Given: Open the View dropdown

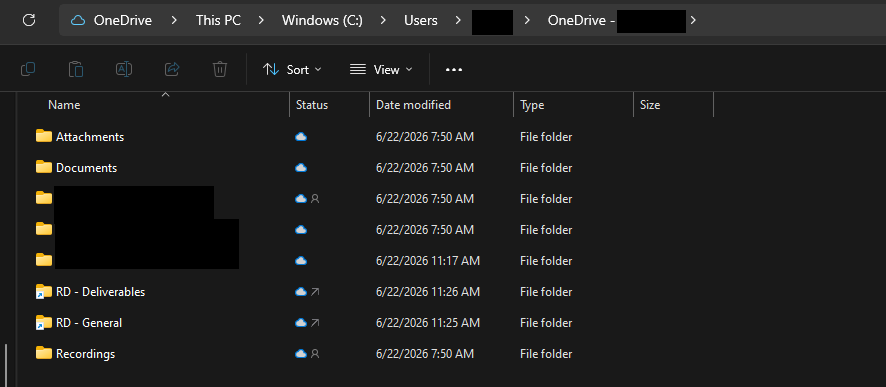Looking at the screenshot, I should coord(381,69).
